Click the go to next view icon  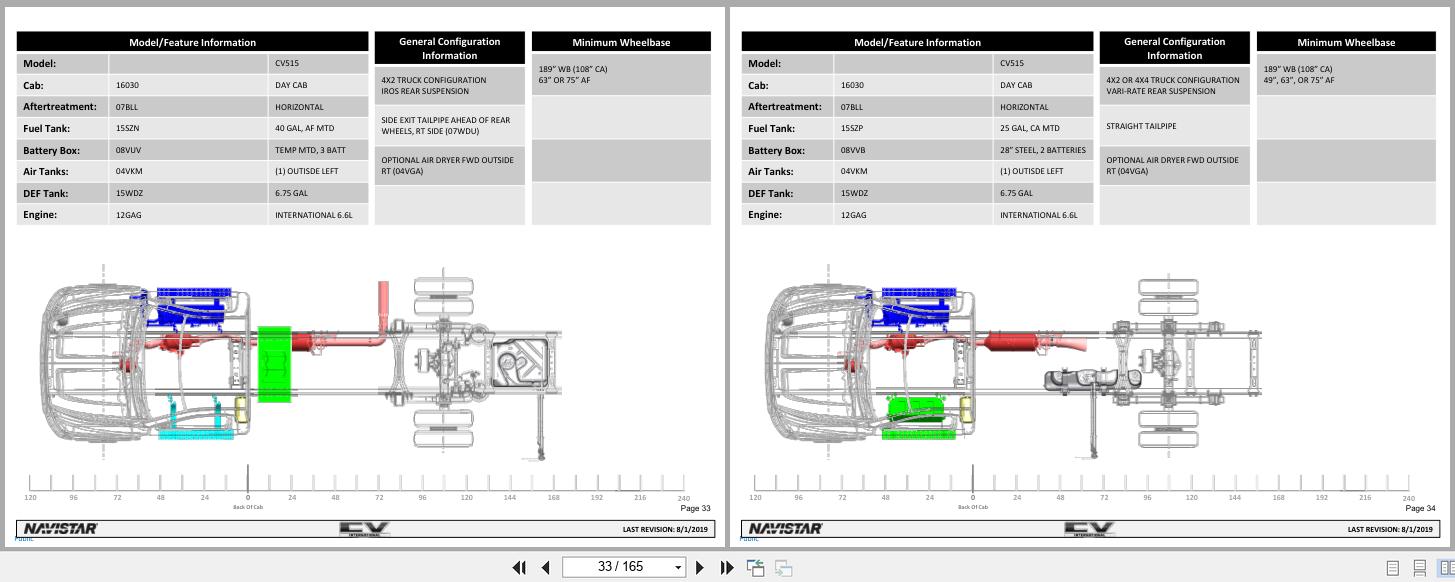point(784,567)
